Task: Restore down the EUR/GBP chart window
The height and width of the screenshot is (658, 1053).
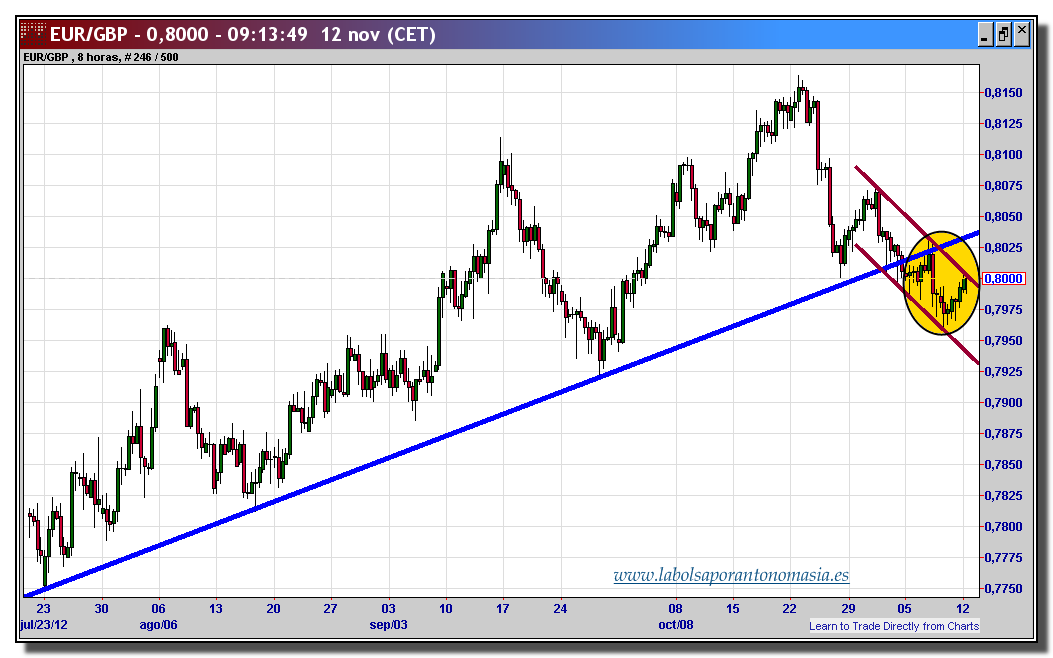Action: pyautogui.click(x=1003, y=34)
